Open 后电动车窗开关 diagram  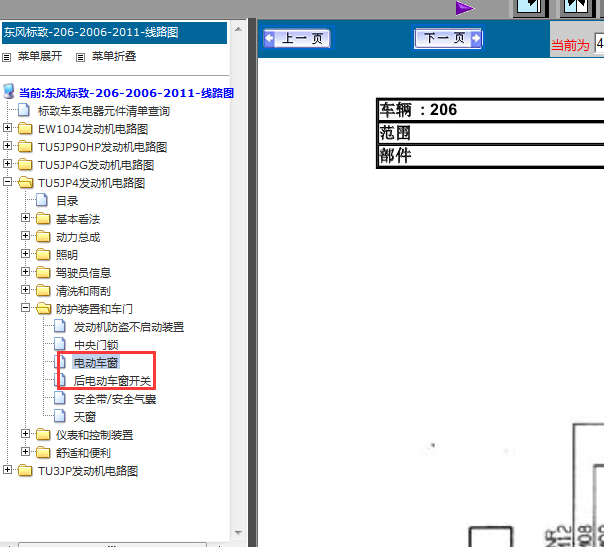click(x=112, y=381)
